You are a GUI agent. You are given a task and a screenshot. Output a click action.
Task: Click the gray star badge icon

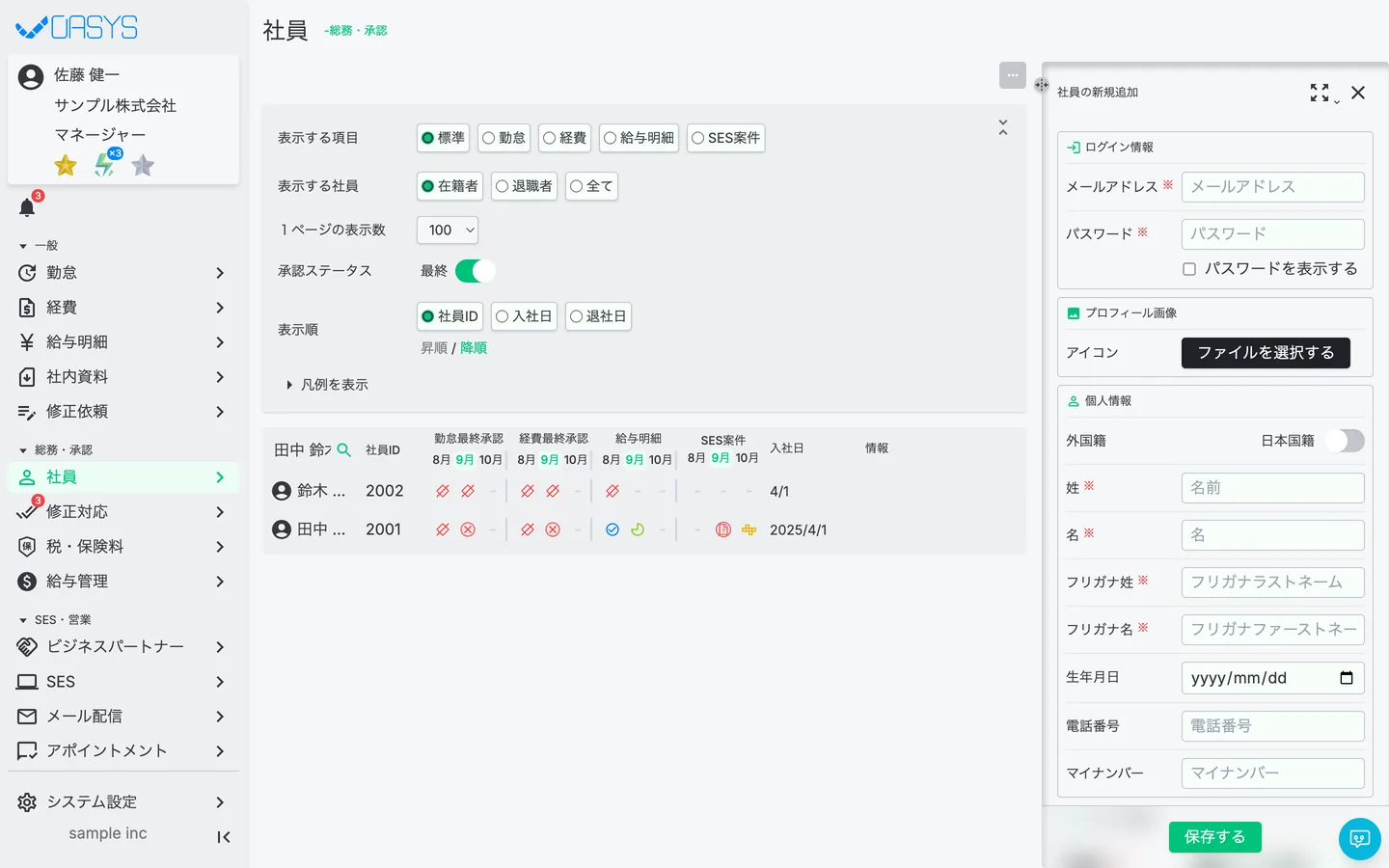143,165
